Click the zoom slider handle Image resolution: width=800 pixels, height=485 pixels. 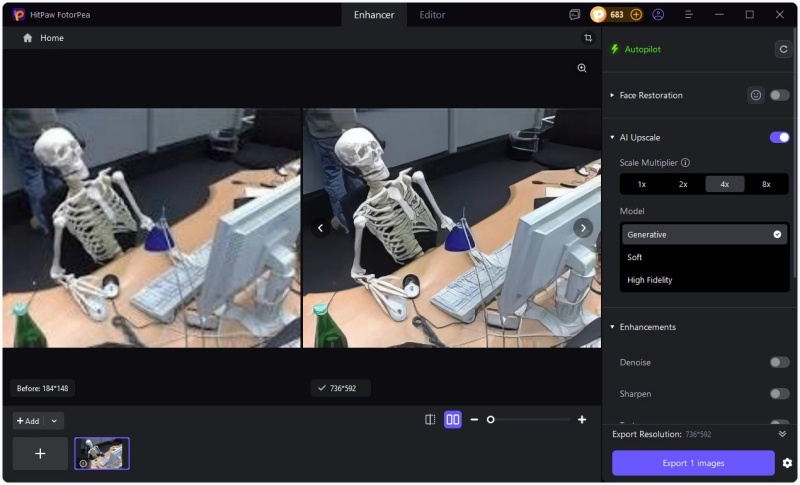pos(490,420)
